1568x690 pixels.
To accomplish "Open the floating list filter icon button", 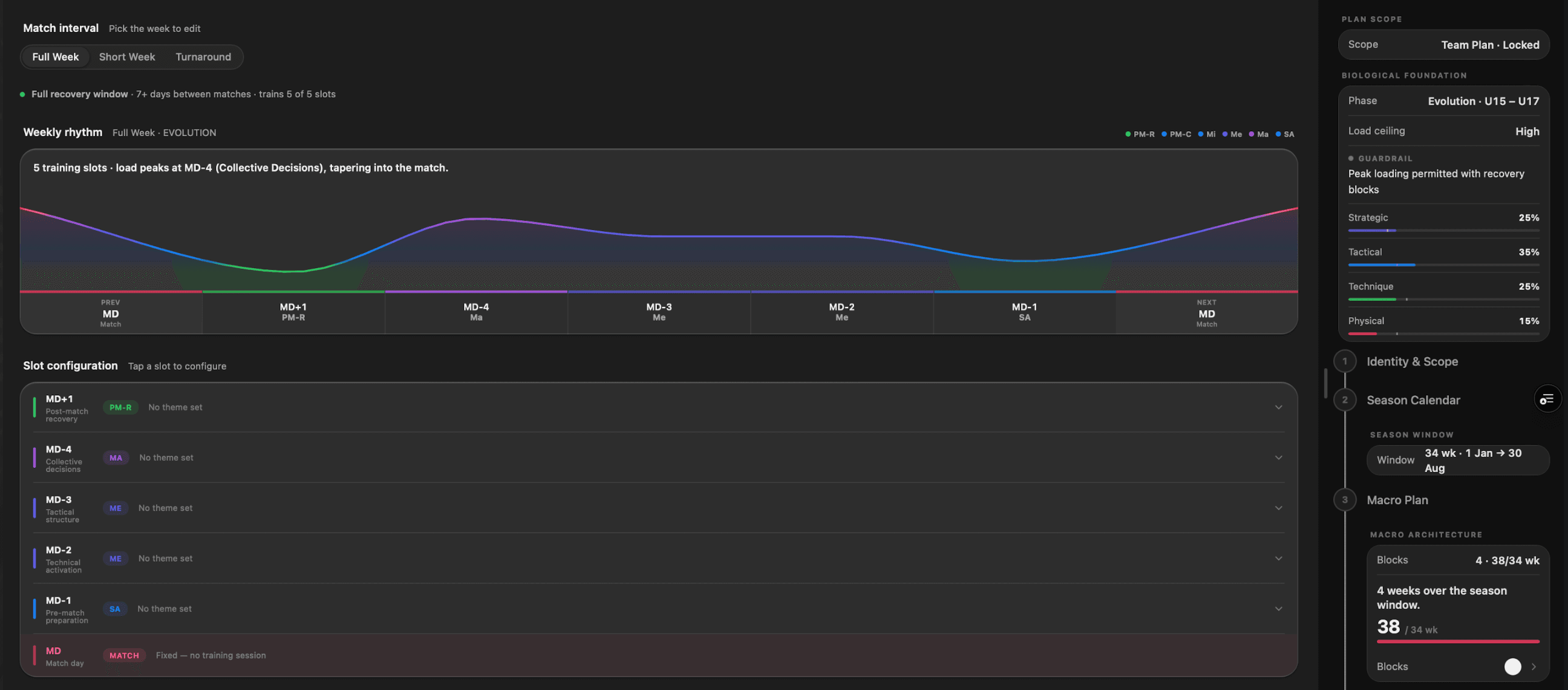I will click(x=1547, y=399).
